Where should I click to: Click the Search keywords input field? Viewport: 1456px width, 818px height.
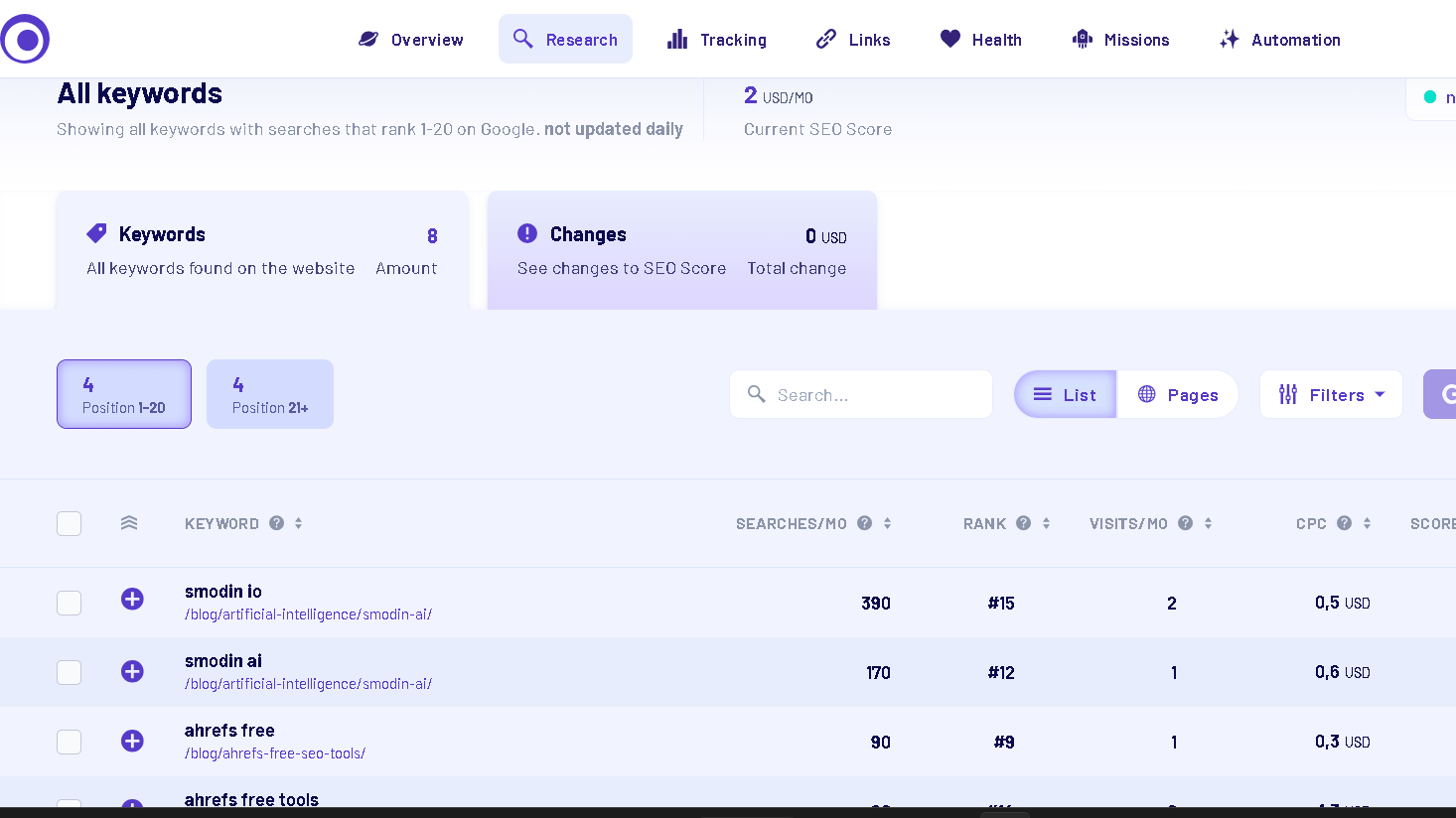861,394
